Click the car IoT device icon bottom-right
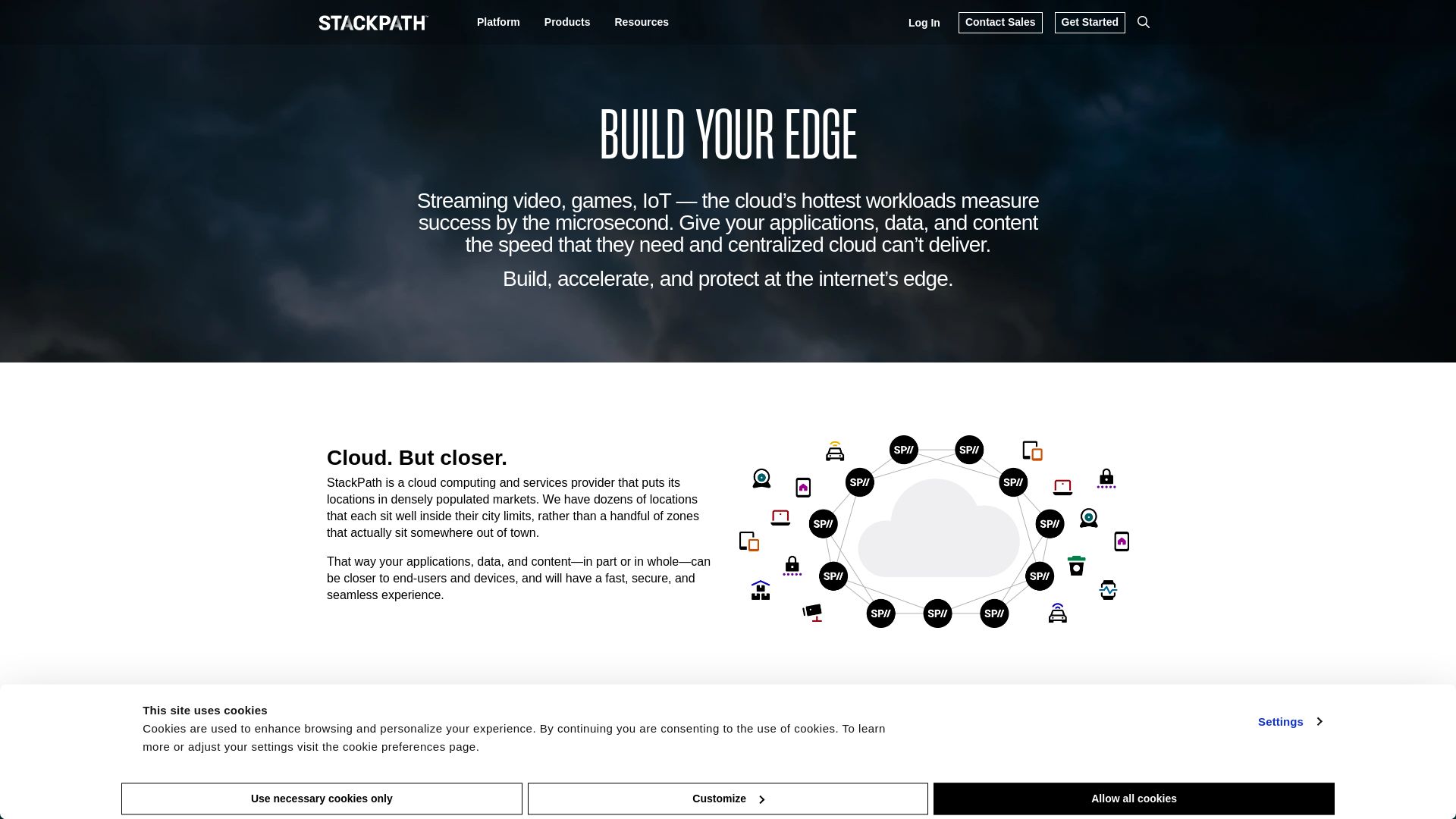 pos(1058,613)
